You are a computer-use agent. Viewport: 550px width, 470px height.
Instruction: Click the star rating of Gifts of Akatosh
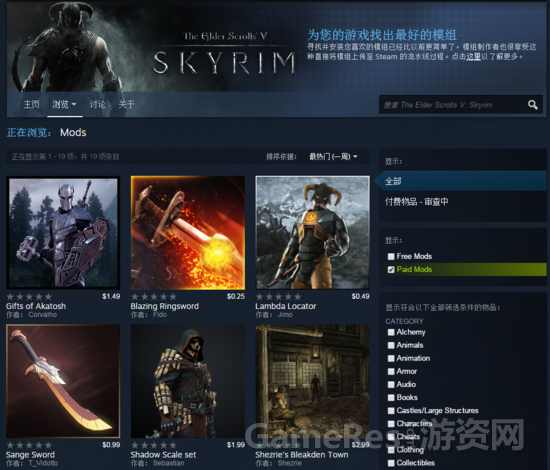coord(29,297)
